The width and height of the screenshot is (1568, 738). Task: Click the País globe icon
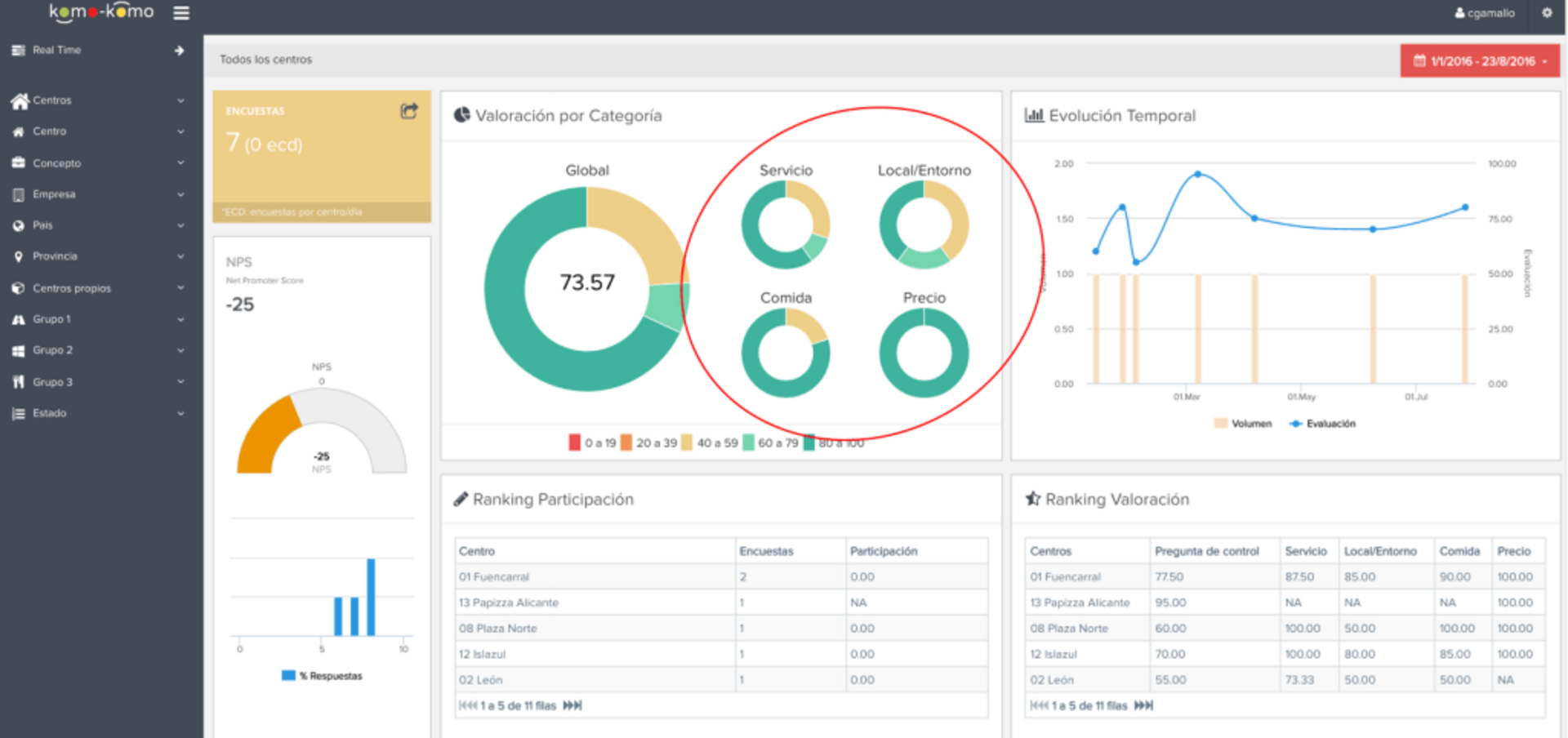[x=19, y=225]
